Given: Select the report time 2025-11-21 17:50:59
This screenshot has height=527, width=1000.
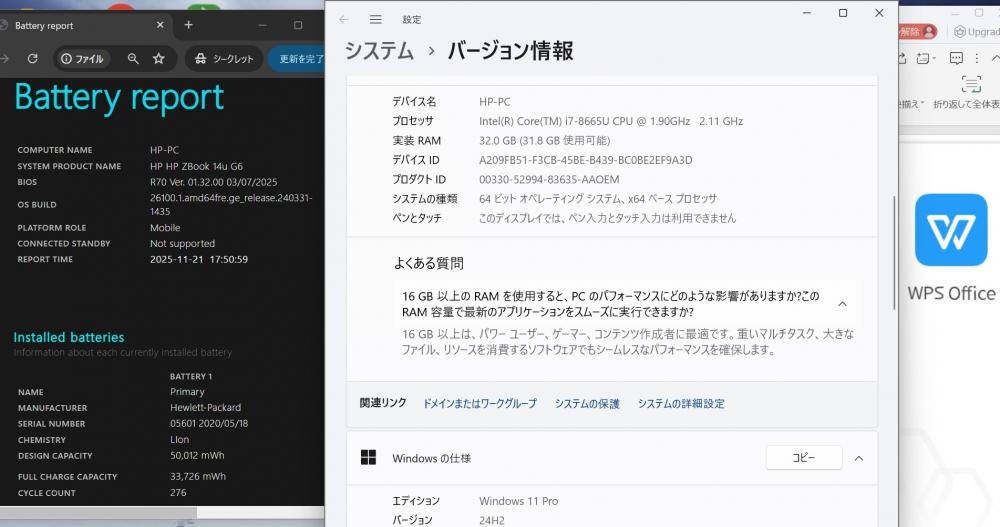Looking at the screenshot, I should 199,259.
